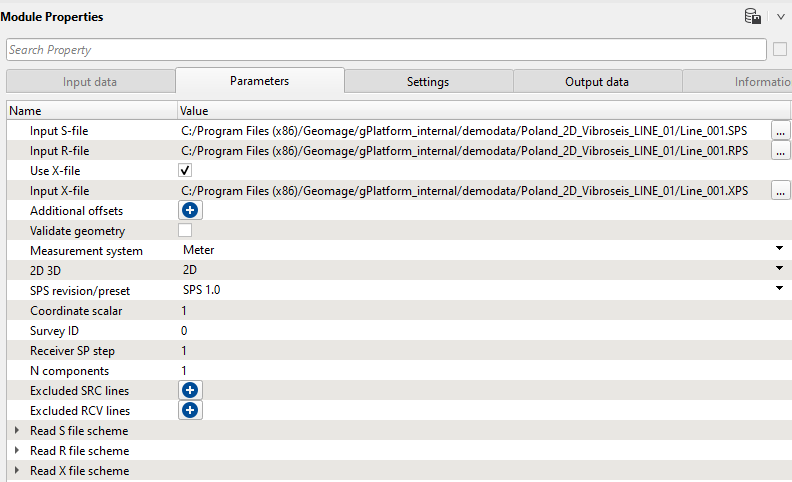
Task: Click plus icon for Excluded RCV lines
Action: 190,410
